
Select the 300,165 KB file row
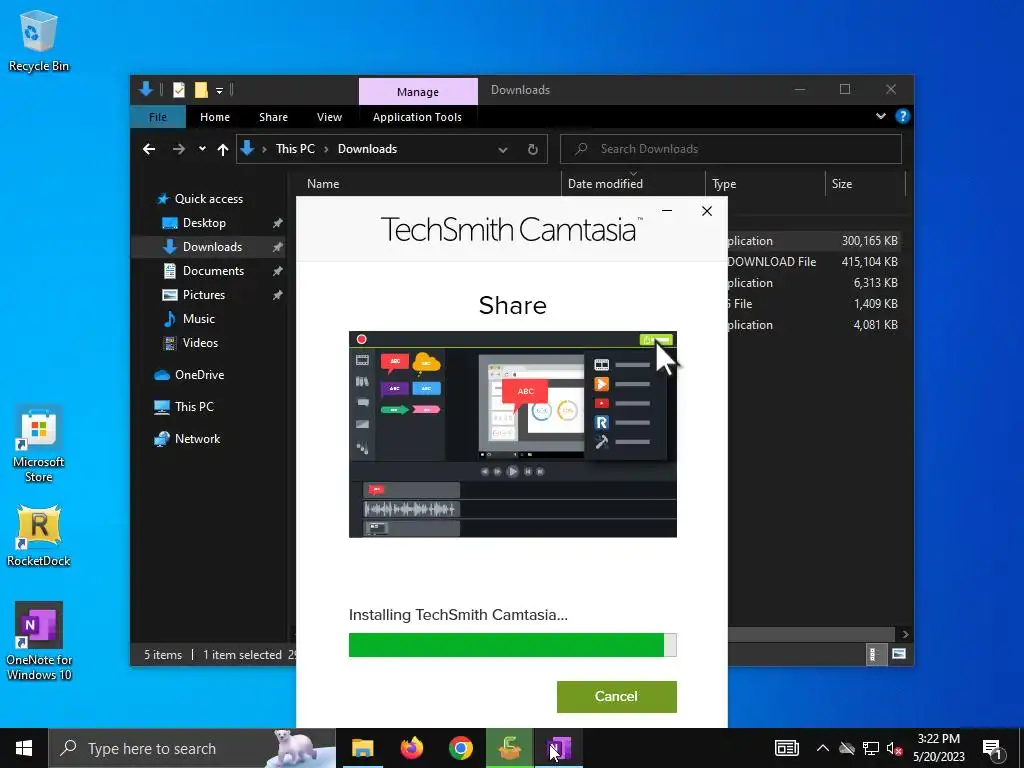[x=814, y=241]
